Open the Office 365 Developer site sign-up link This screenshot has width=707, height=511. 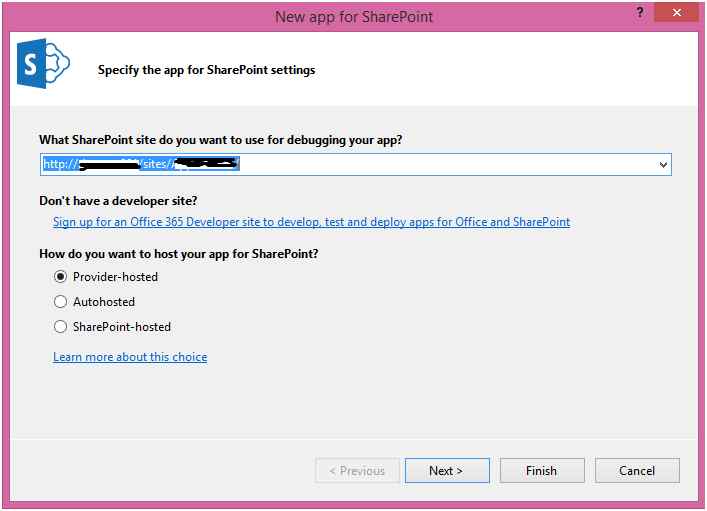click(312, 222)
